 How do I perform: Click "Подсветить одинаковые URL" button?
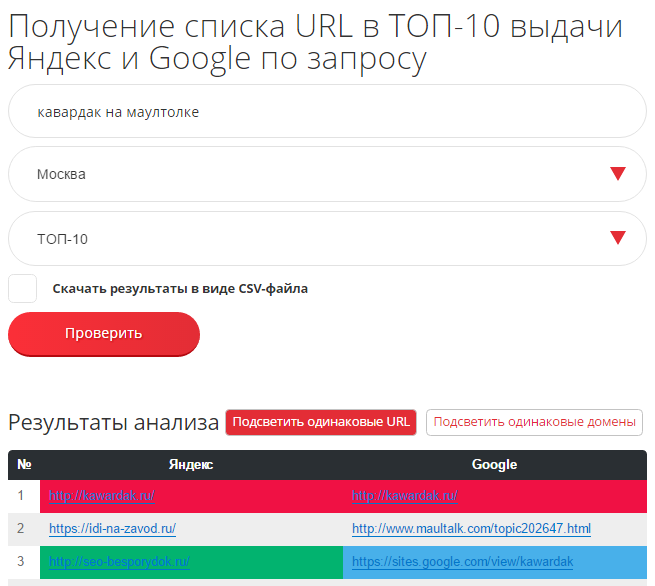(x=321, y=422)
